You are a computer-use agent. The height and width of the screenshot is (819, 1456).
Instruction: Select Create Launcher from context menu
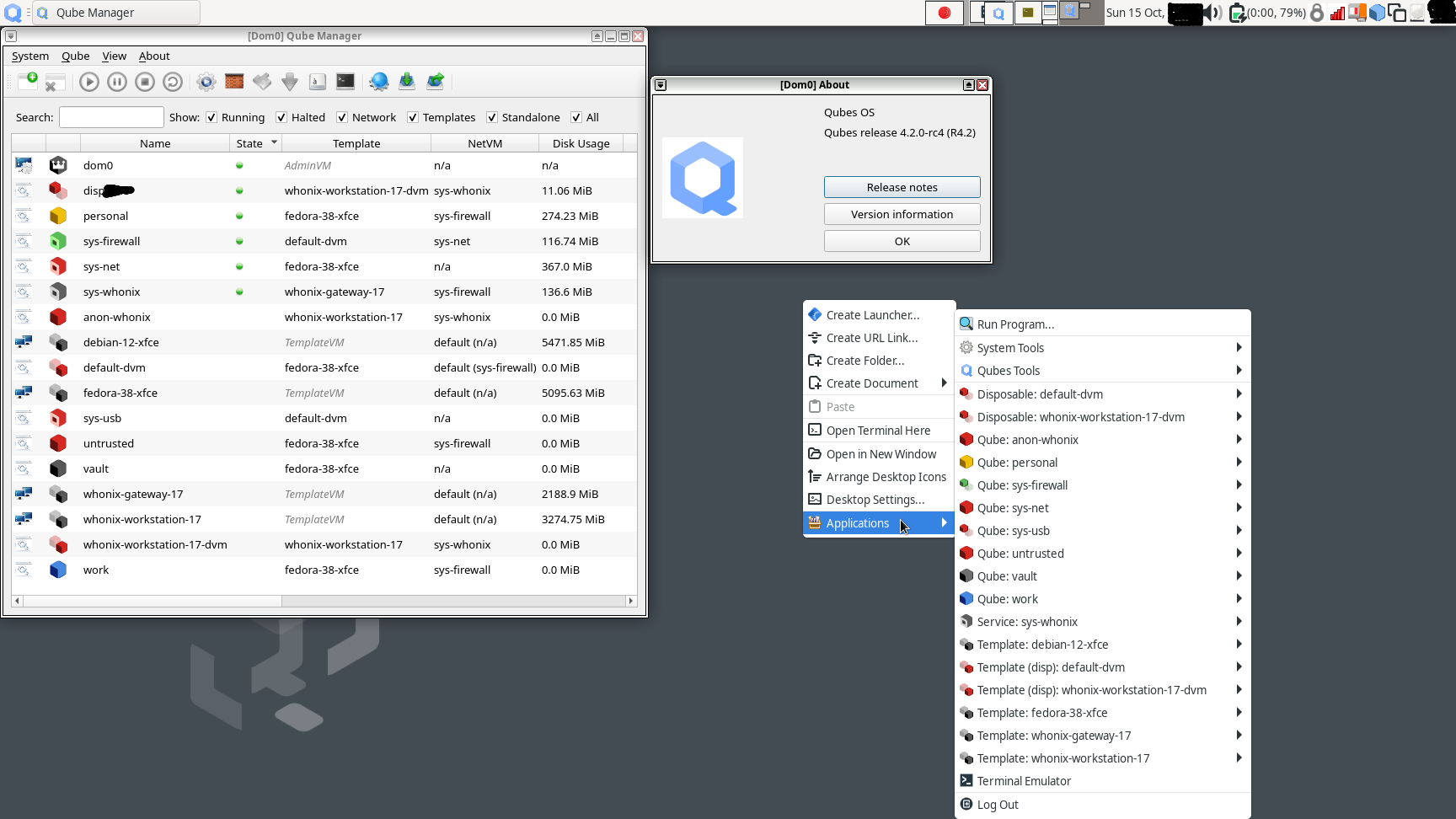pos(879,315)
